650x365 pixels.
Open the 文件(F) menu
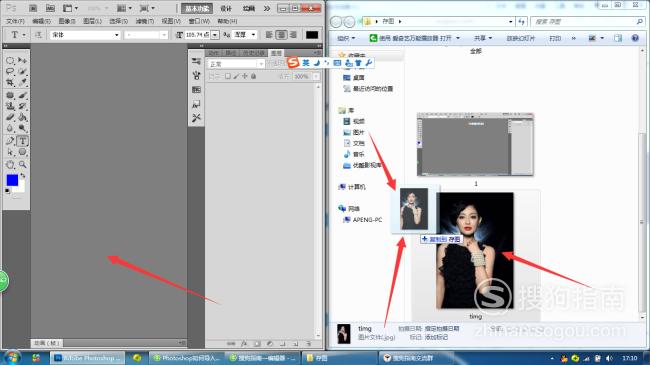click(x=15, y=21)
